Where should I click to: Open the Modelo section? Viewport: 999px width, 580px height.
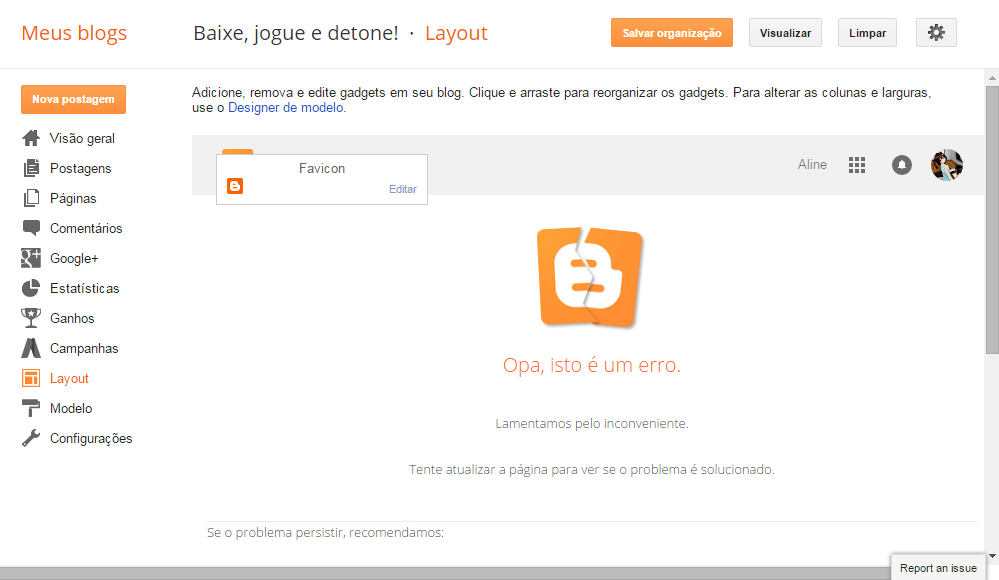71,408
